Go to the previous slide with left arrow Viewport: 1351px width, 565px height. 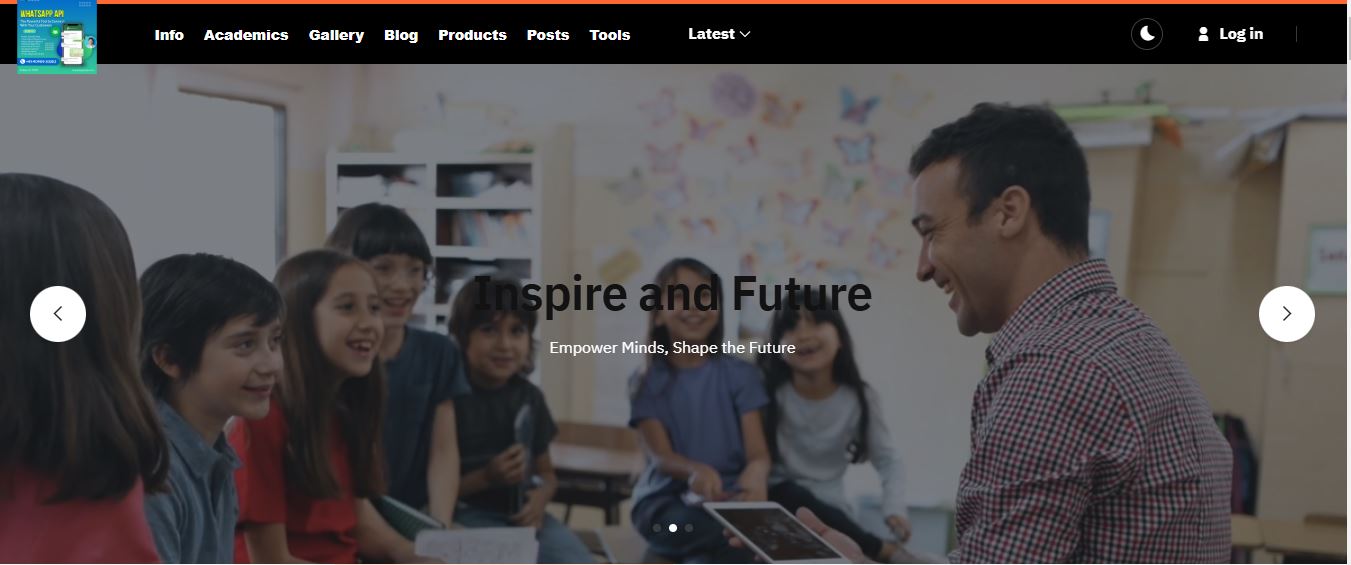58,314
